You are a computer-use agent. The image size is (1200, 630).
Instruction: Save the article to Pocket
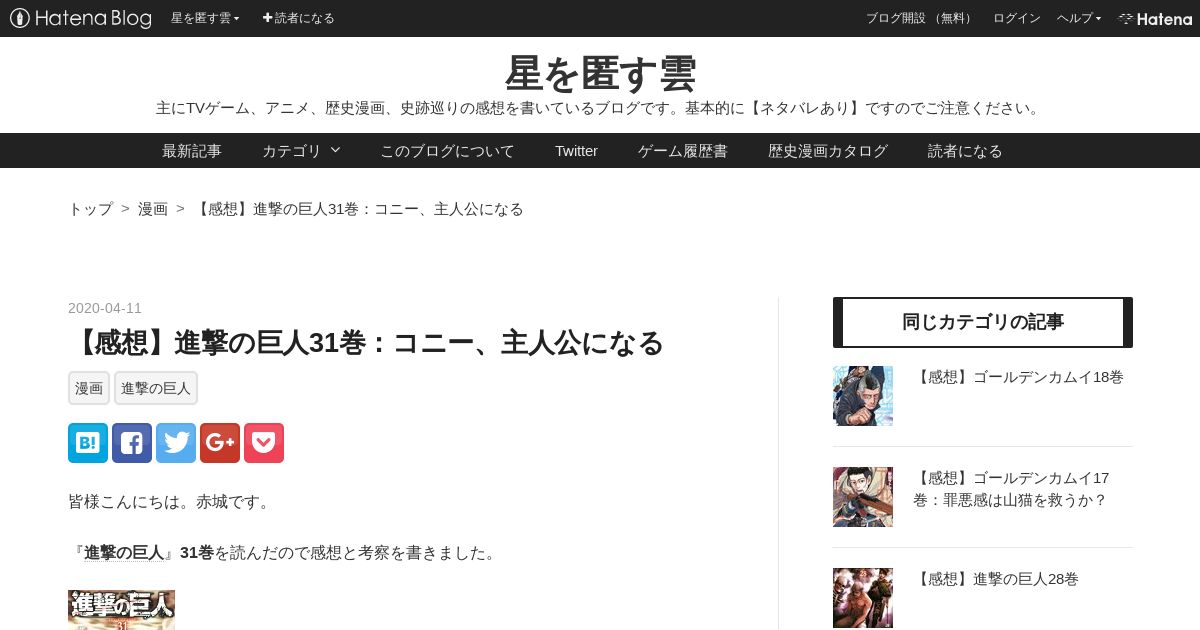point(264,443)
